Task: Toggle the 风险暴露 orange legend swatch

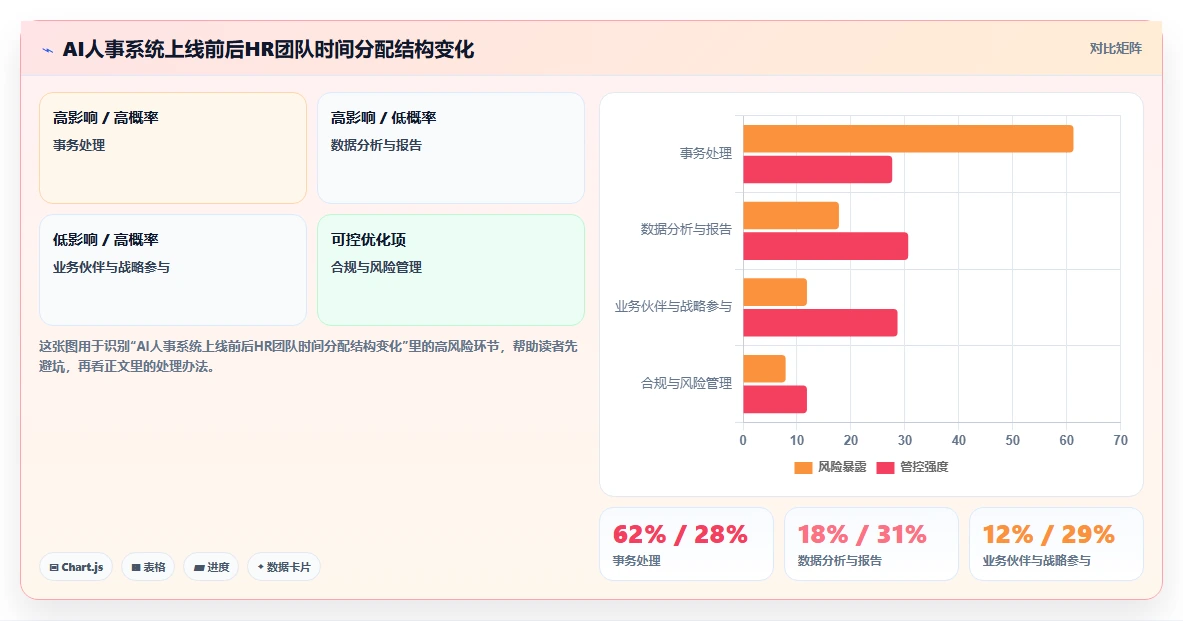Action: (803, 467)
